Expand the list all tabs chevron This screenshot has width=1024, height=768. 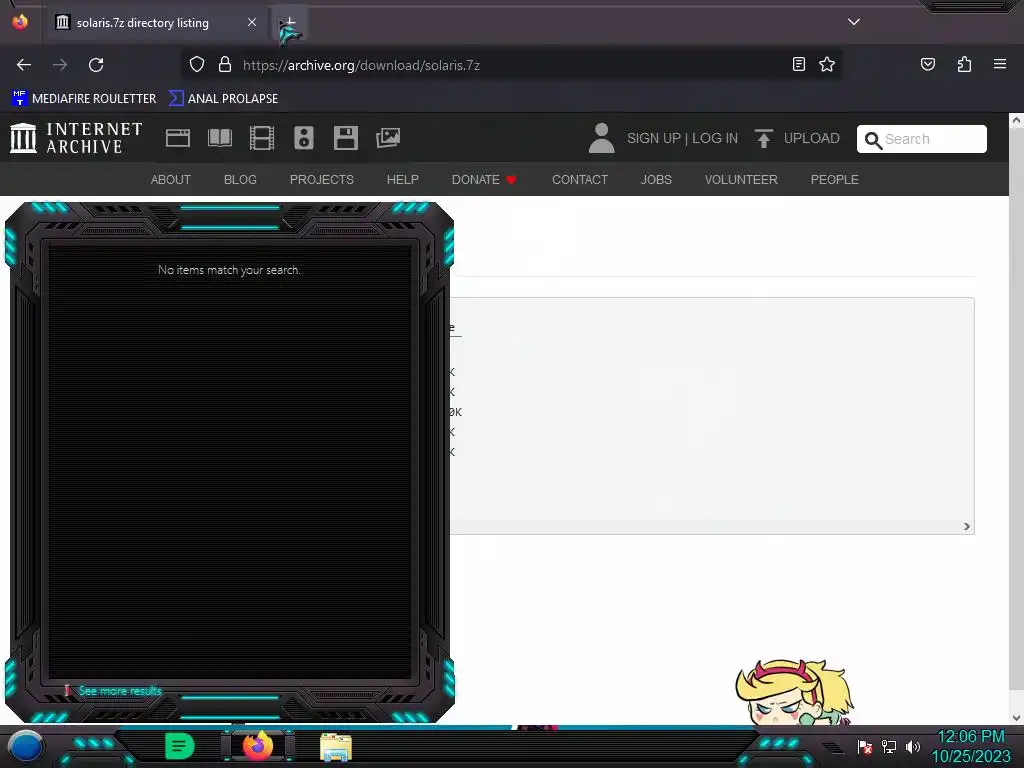click(854, 22)
